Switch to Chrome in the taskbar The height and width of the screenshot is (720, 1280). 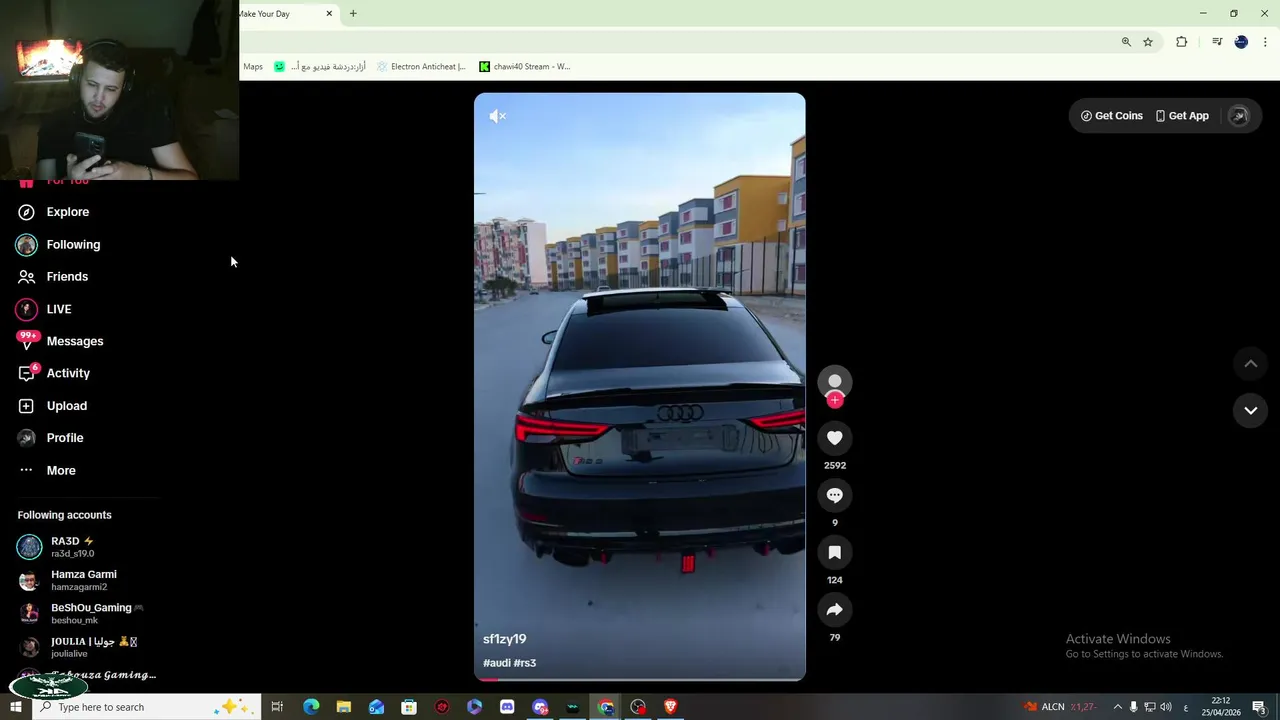click(606, 707)
